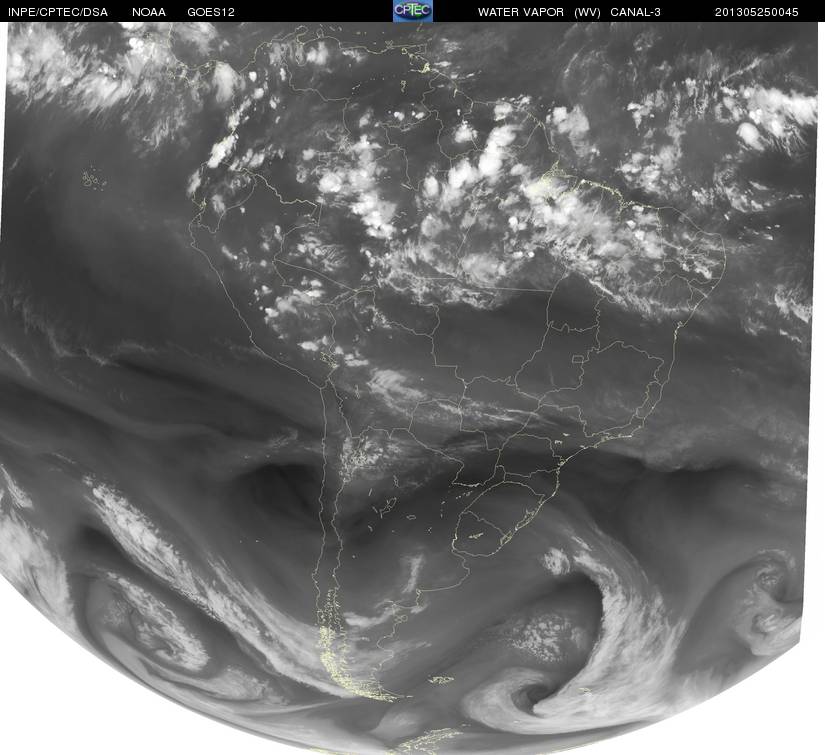The image size is (825, 755).
Task: Click the INPE/CPTEC/DSA header text
Action: [x=58, y=12]
